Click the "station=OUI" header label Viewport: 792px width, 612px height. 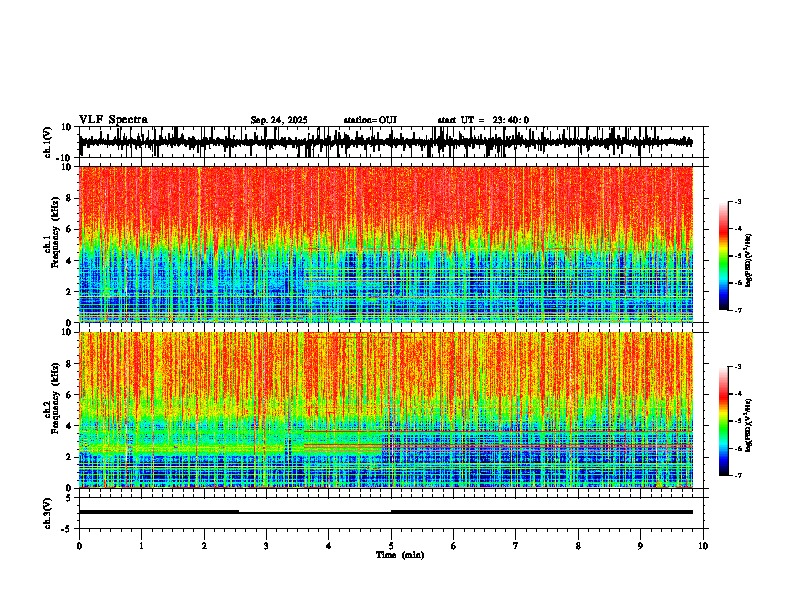[x=370, y=120]
